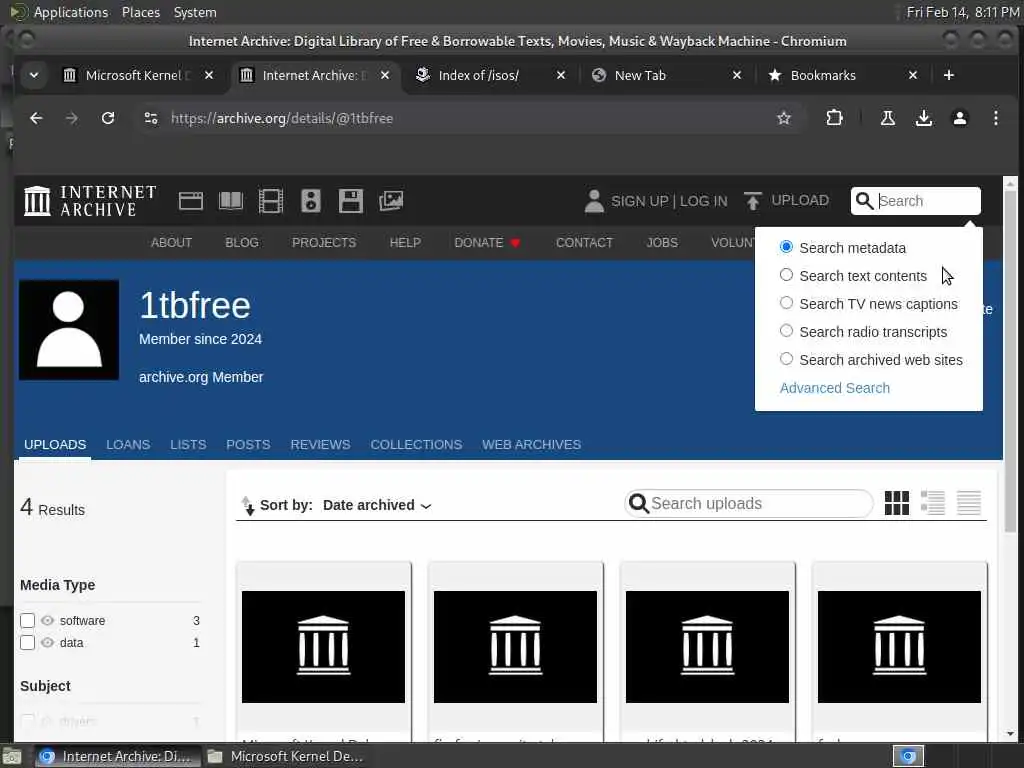Open the Advanced Search link
The height and width of the screenshot is (768, 1024).
pos(835,388)
